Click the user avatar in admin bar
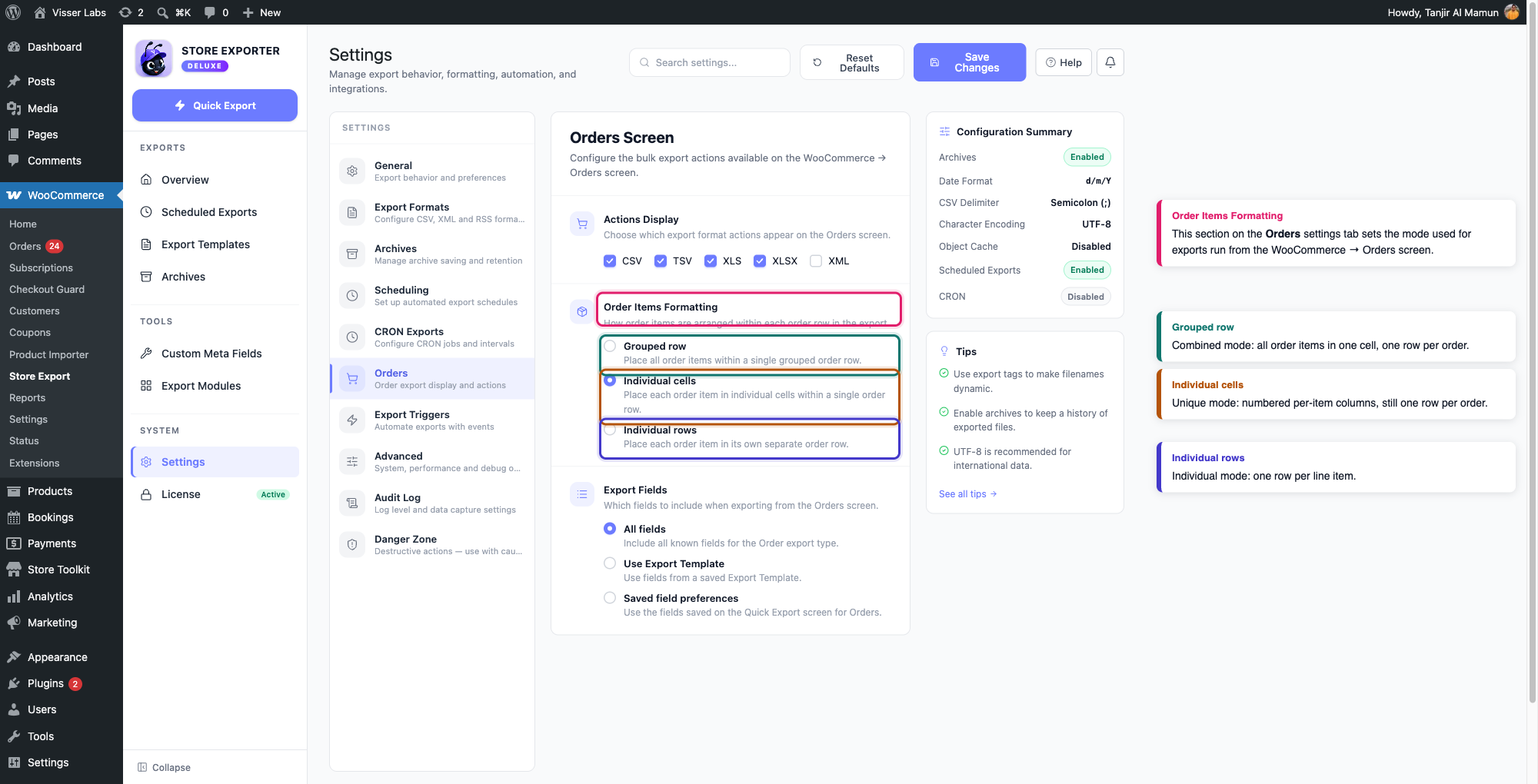Viewport: 1538px width, 784px height. 1512,12
